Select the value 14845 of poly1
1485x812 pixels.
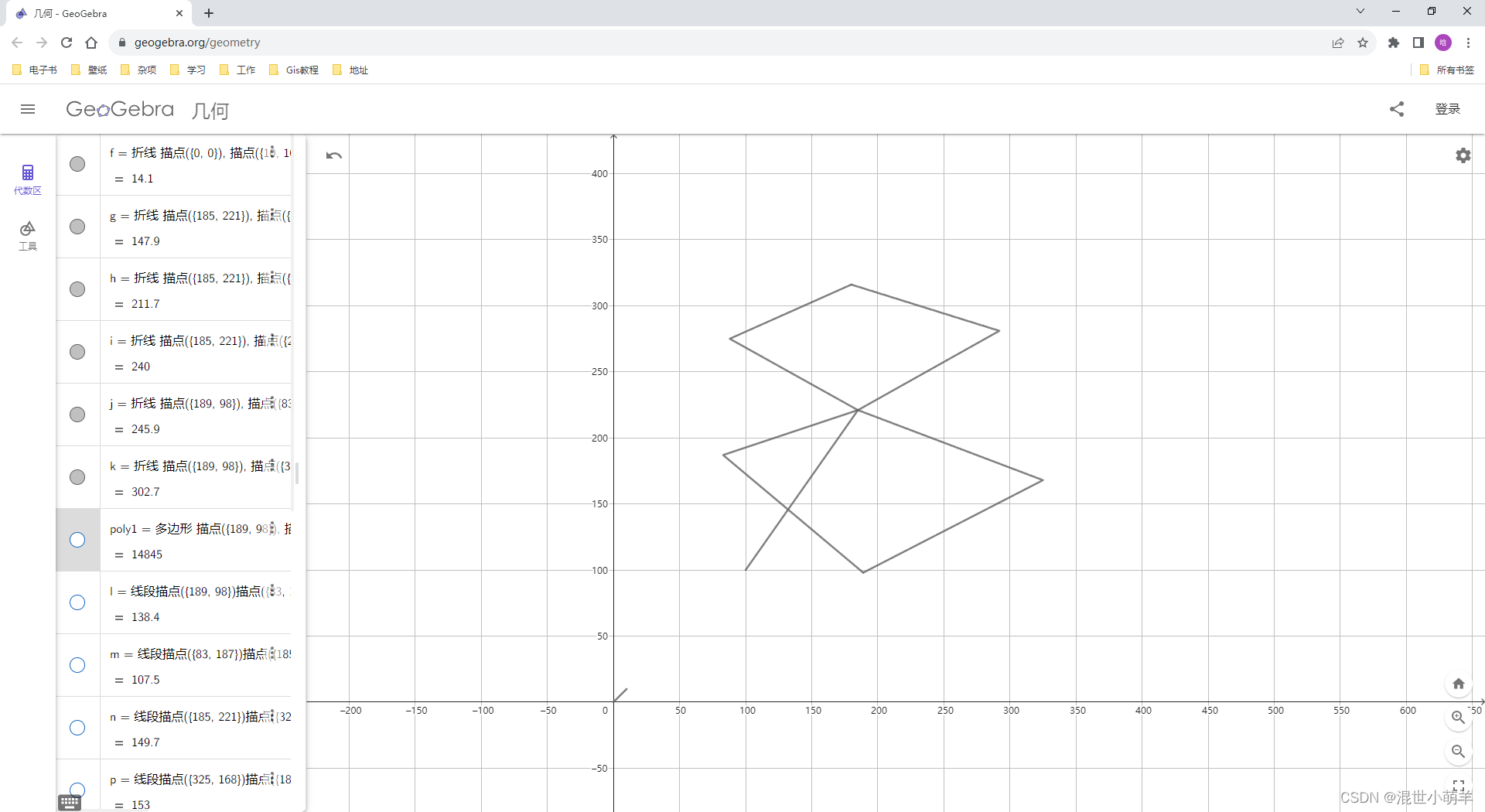[147, 554]
